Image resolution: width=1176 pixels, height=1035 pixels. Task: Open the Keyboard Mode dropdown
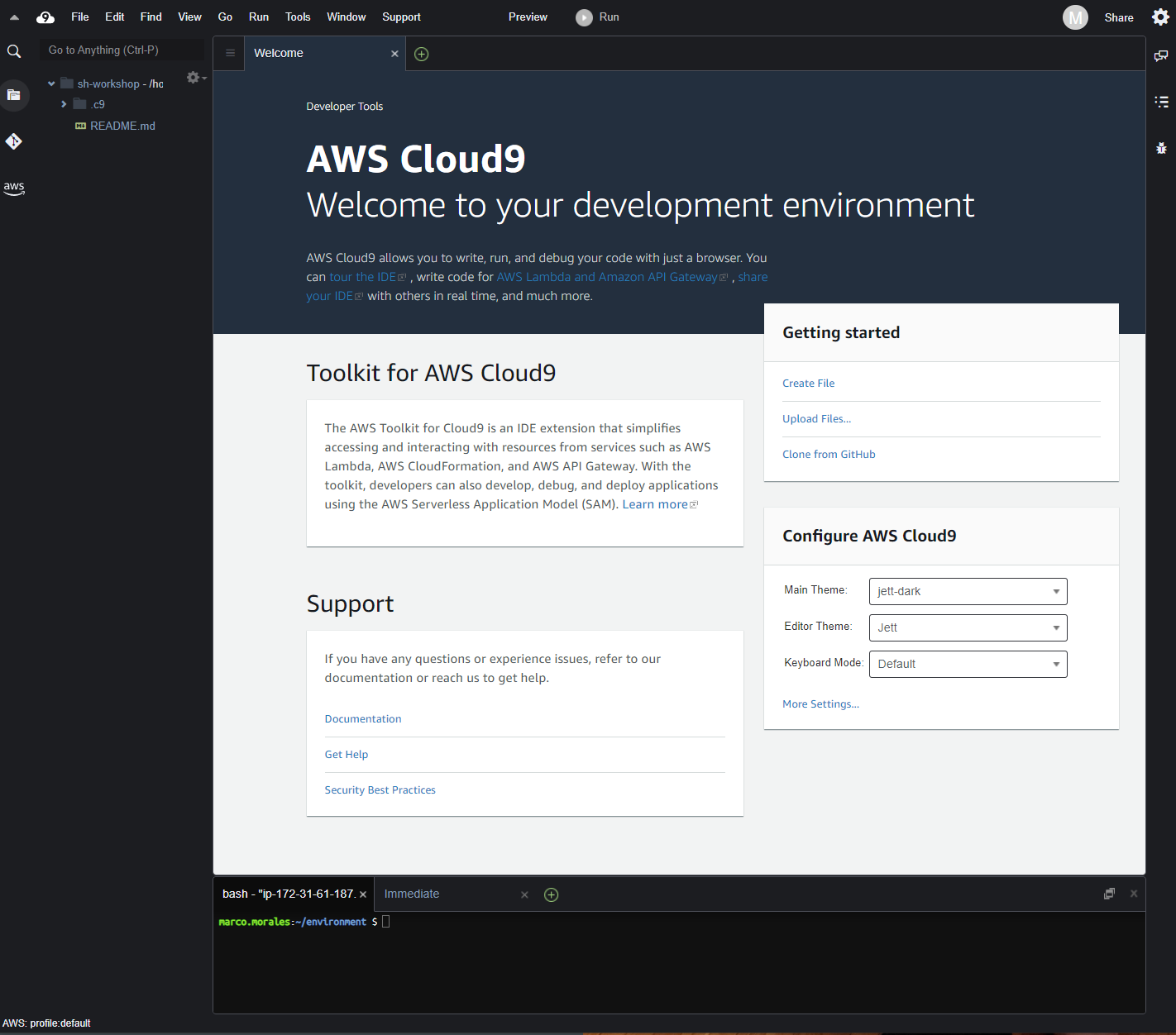(968, 664)
